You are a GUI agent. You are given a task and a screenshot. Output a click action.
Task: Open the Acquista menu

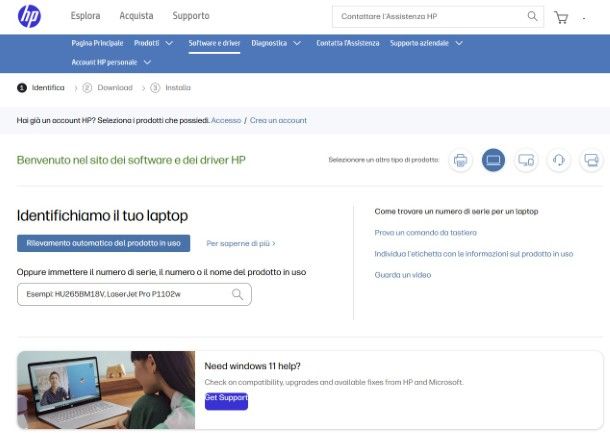point(136,16)
